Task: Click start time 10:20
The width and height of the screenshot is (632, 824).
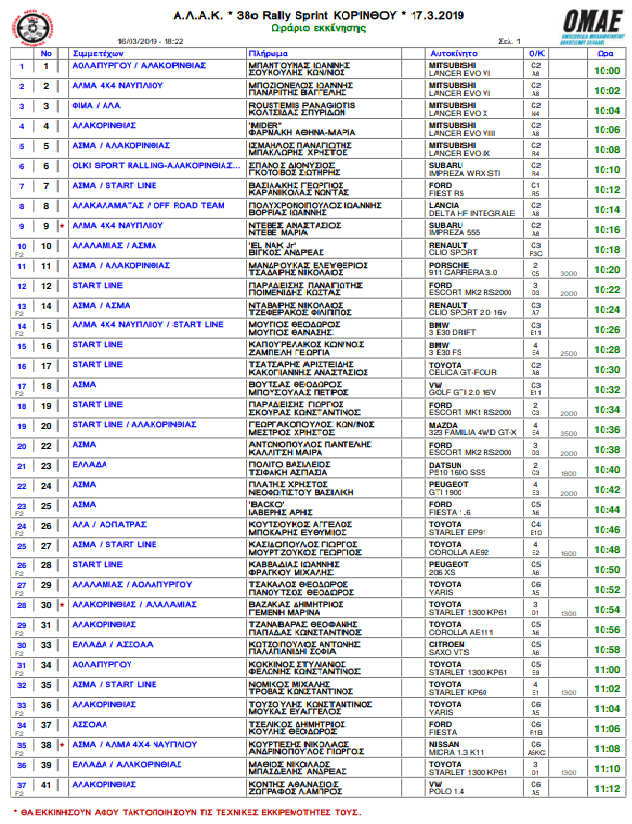Action: (607, 270)
